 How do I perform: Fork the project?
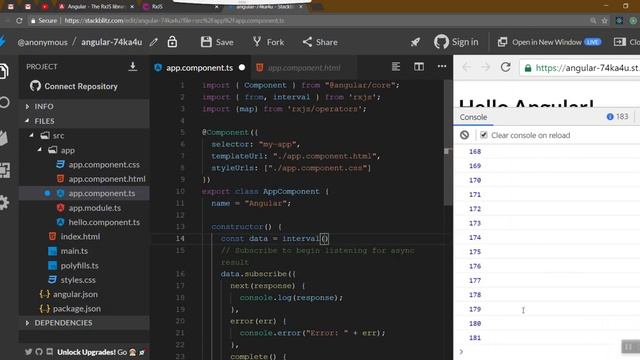coord(268,42)
